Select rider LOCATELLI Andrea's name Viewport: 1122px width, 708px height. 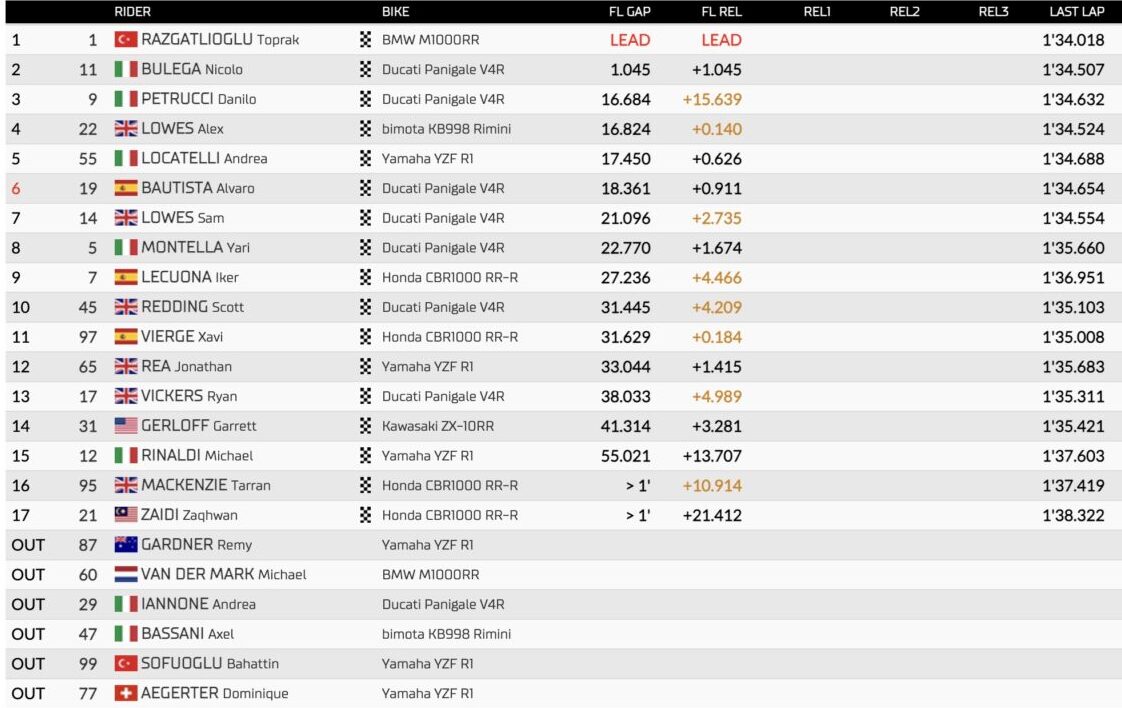click(204, 158)
